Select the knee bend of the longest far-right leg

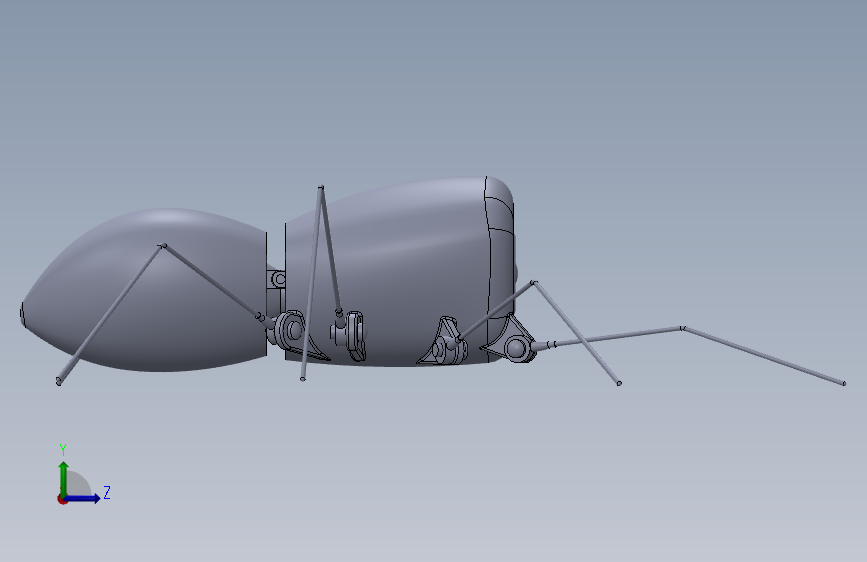click(x=683, y=329)
